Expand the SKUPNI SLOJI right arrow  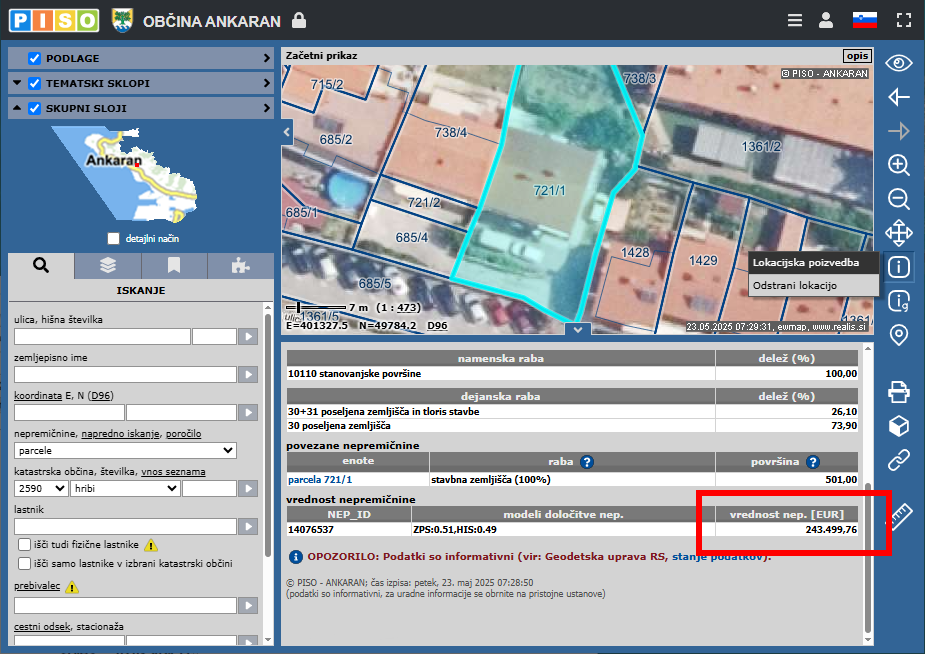tap(267, 108)
